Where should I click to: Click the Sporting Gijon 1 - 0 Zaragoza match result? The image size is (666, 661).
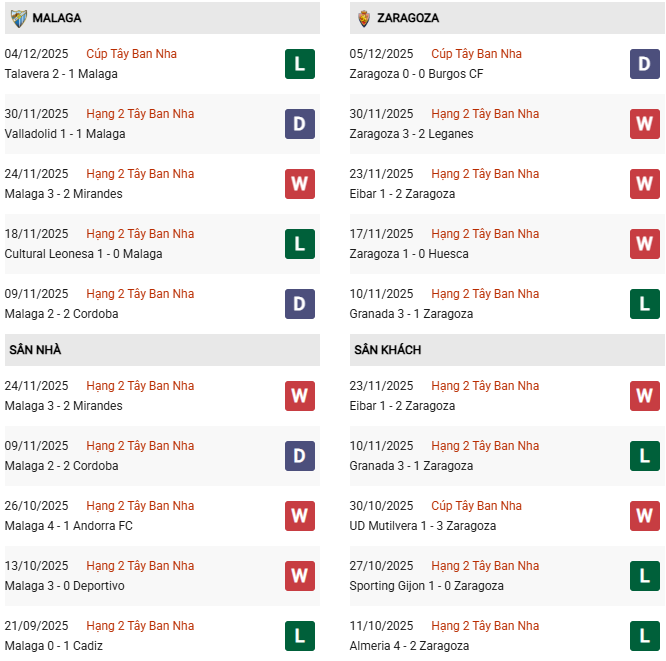coord(426,586)
